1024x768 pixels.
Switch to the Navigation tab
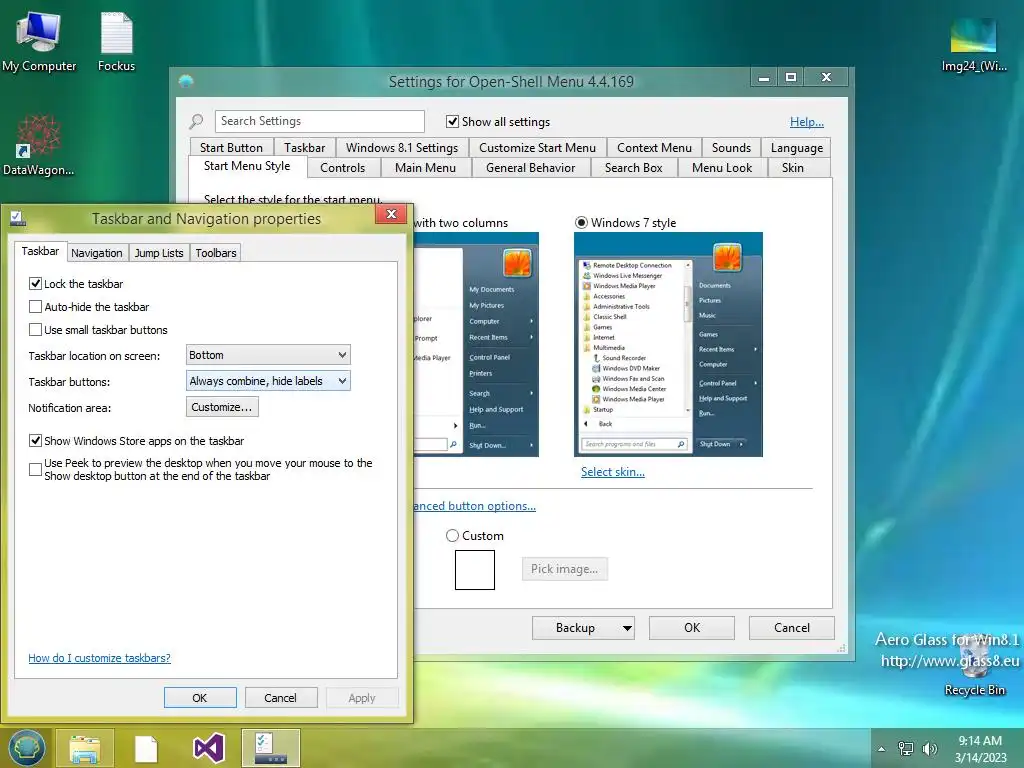(97, 253)
